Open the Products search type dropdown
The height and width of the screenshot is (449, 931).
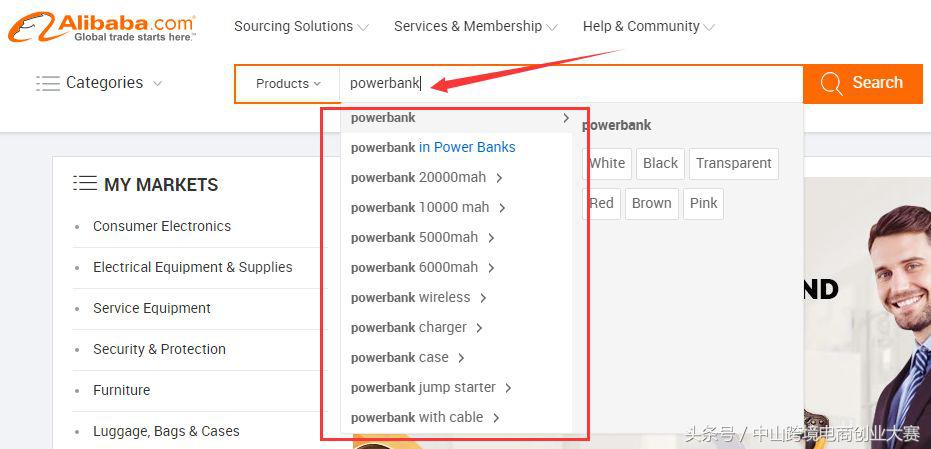pos(288,84)
